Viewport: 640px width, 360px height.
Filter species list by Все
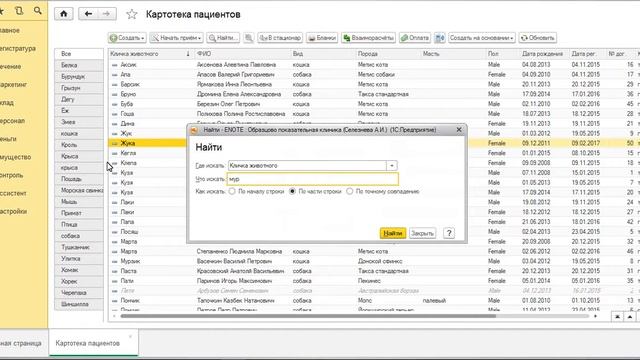pos(79,54)
